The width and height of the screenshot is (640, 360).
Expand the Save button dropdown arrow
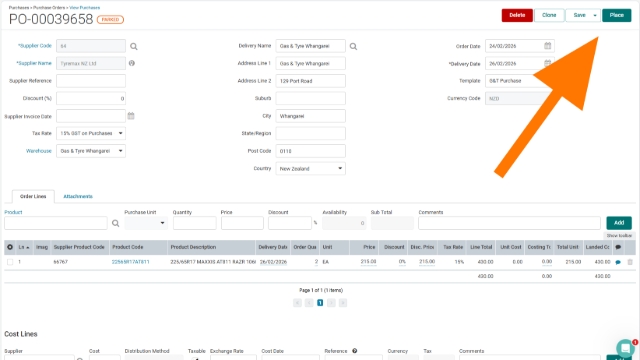(x=595, y=16)
